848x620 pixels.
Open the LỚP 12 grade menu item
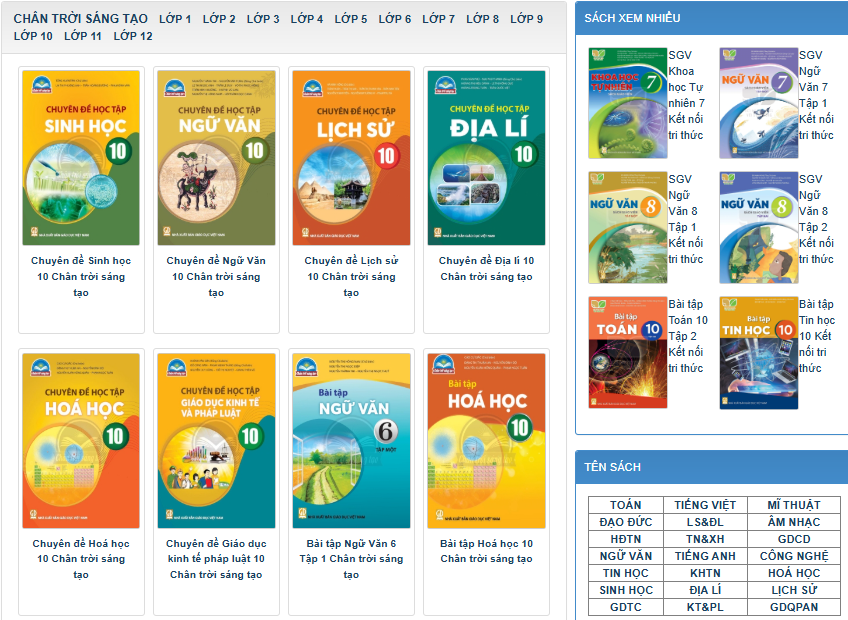(133, 36)
